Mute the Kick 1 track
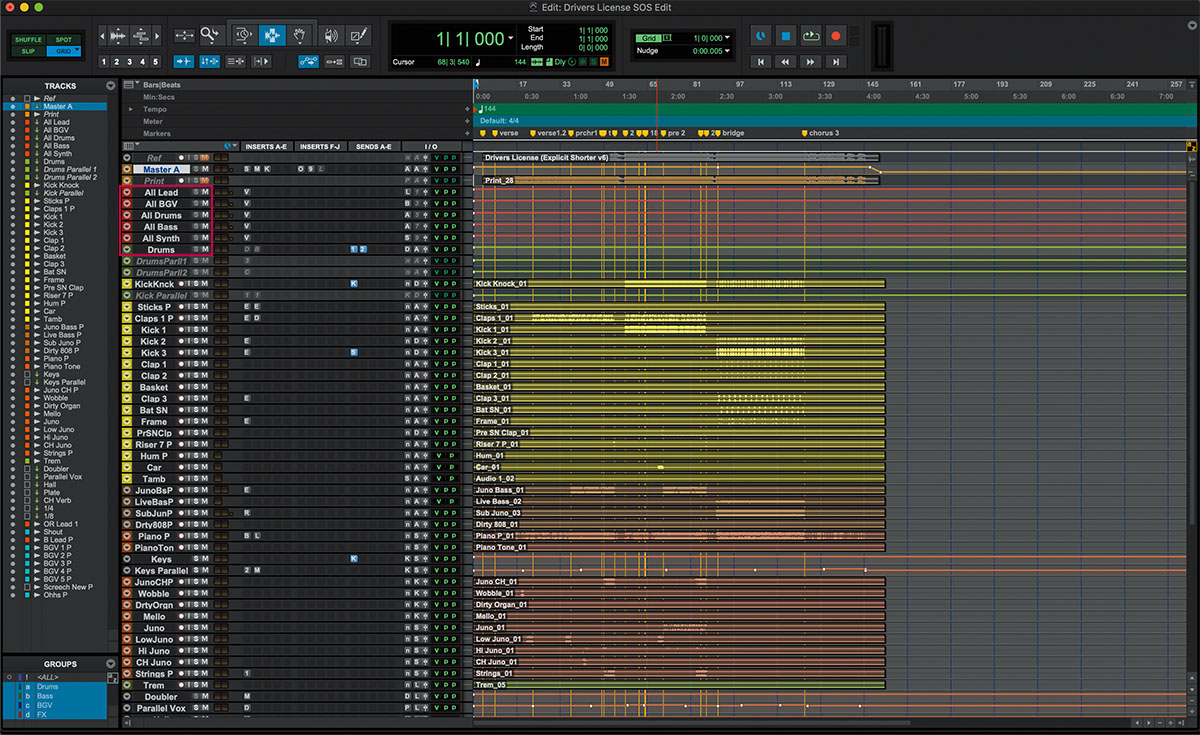 (205, 329)
